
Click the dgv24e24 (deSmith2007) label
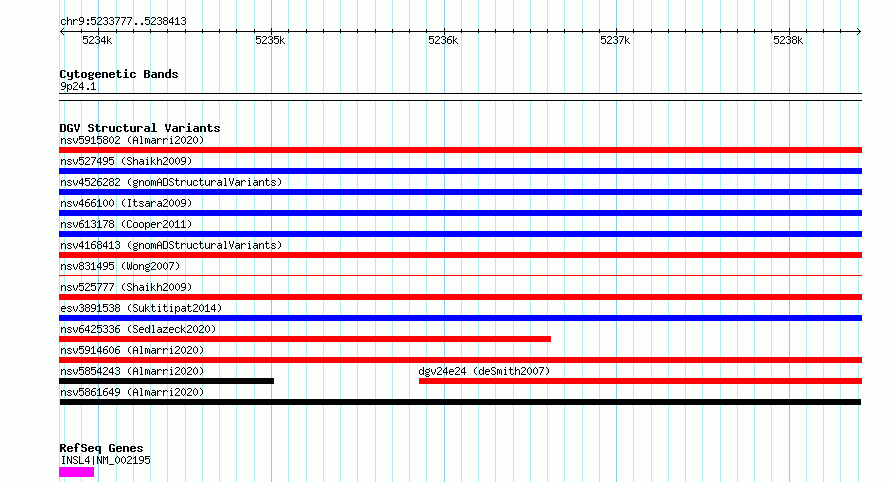pos(484,371)
